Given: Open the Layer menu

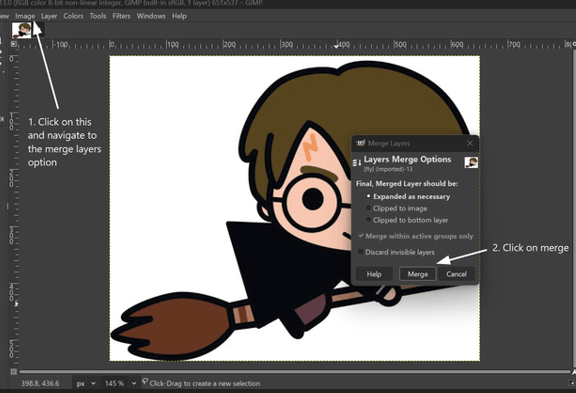Looking at the screenshot, I should (x=49, y=16).
